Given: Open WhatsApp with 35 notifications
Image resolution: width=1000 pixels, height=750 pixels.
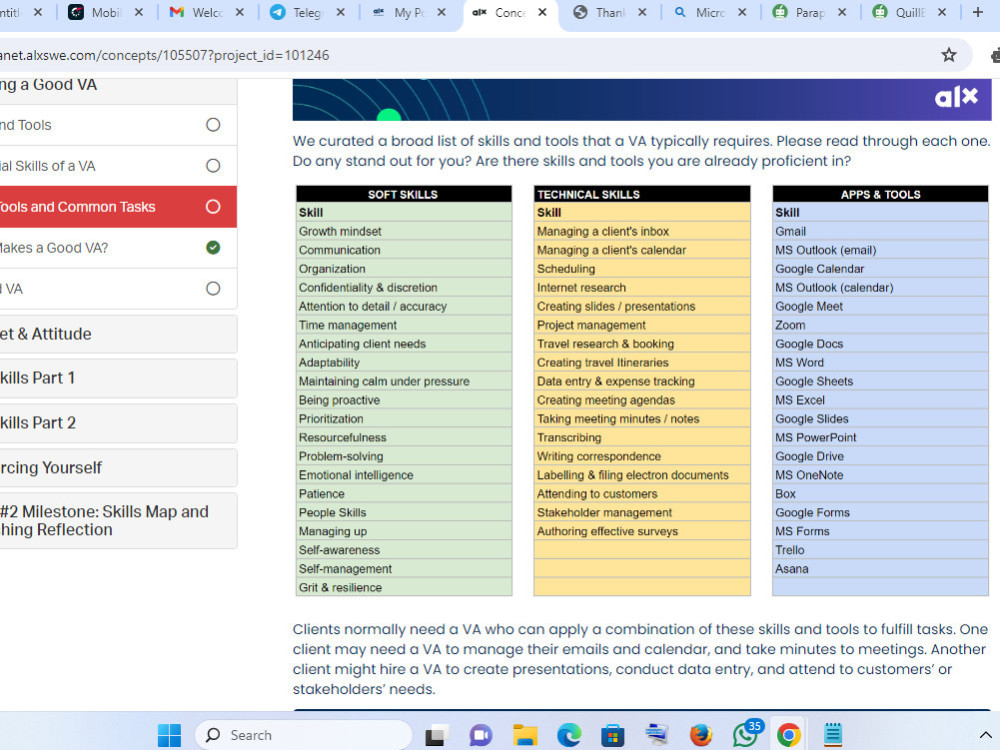Looking at the screenshot, I should coord(747,733).
